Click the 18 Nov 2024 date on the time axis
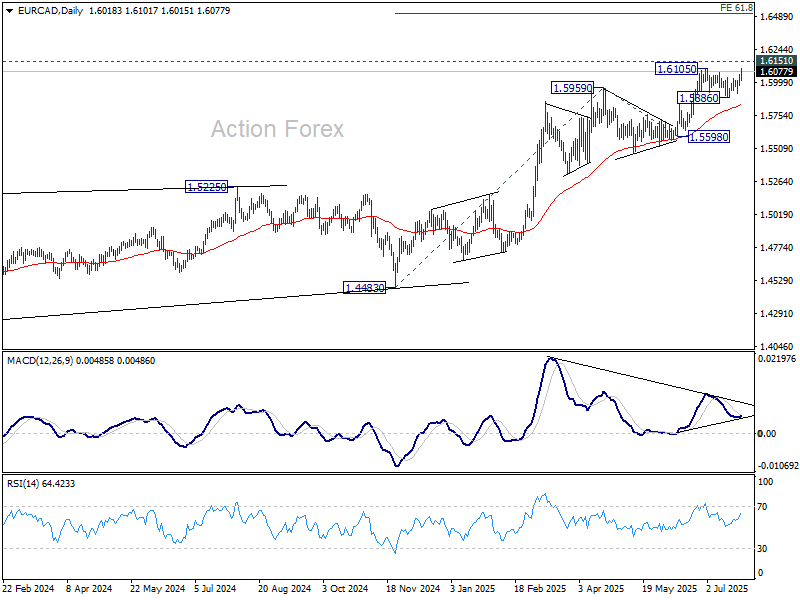The width and height of the screenshot is (800, 600). tap(413, 588)
